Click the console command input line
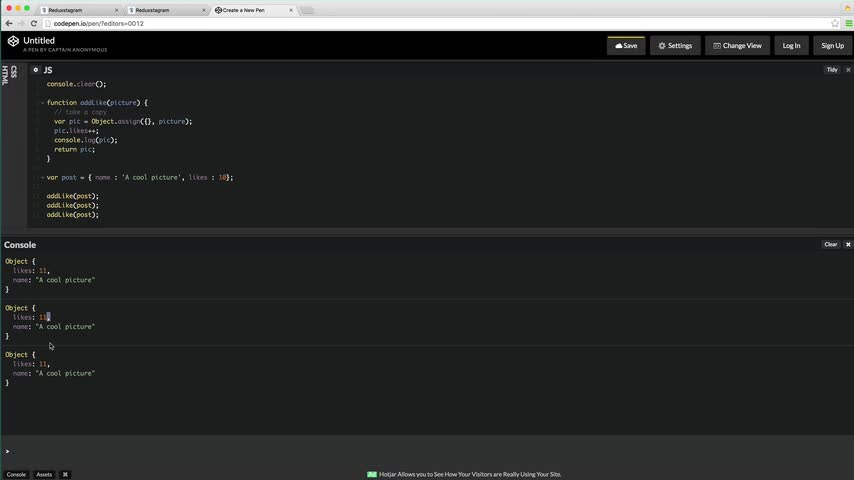Viewport: 854px width, 480px height. [427, 451]
